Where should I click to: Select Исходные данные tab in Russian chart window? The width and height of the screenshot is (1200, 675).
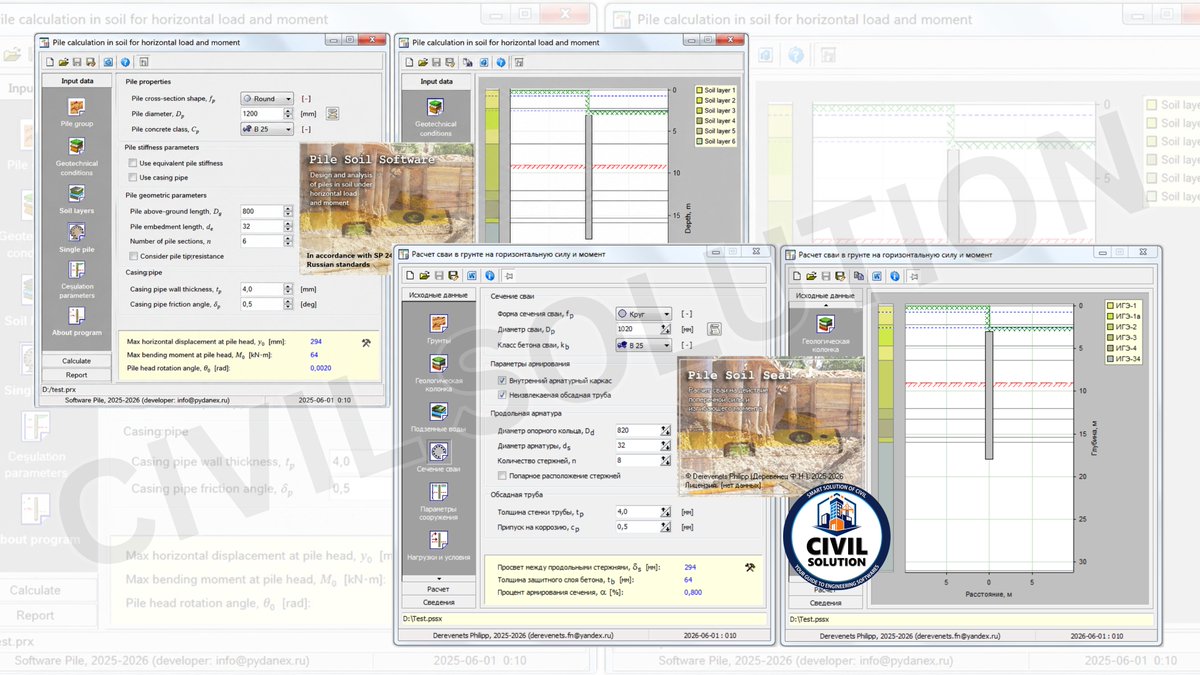coord(825,296)
